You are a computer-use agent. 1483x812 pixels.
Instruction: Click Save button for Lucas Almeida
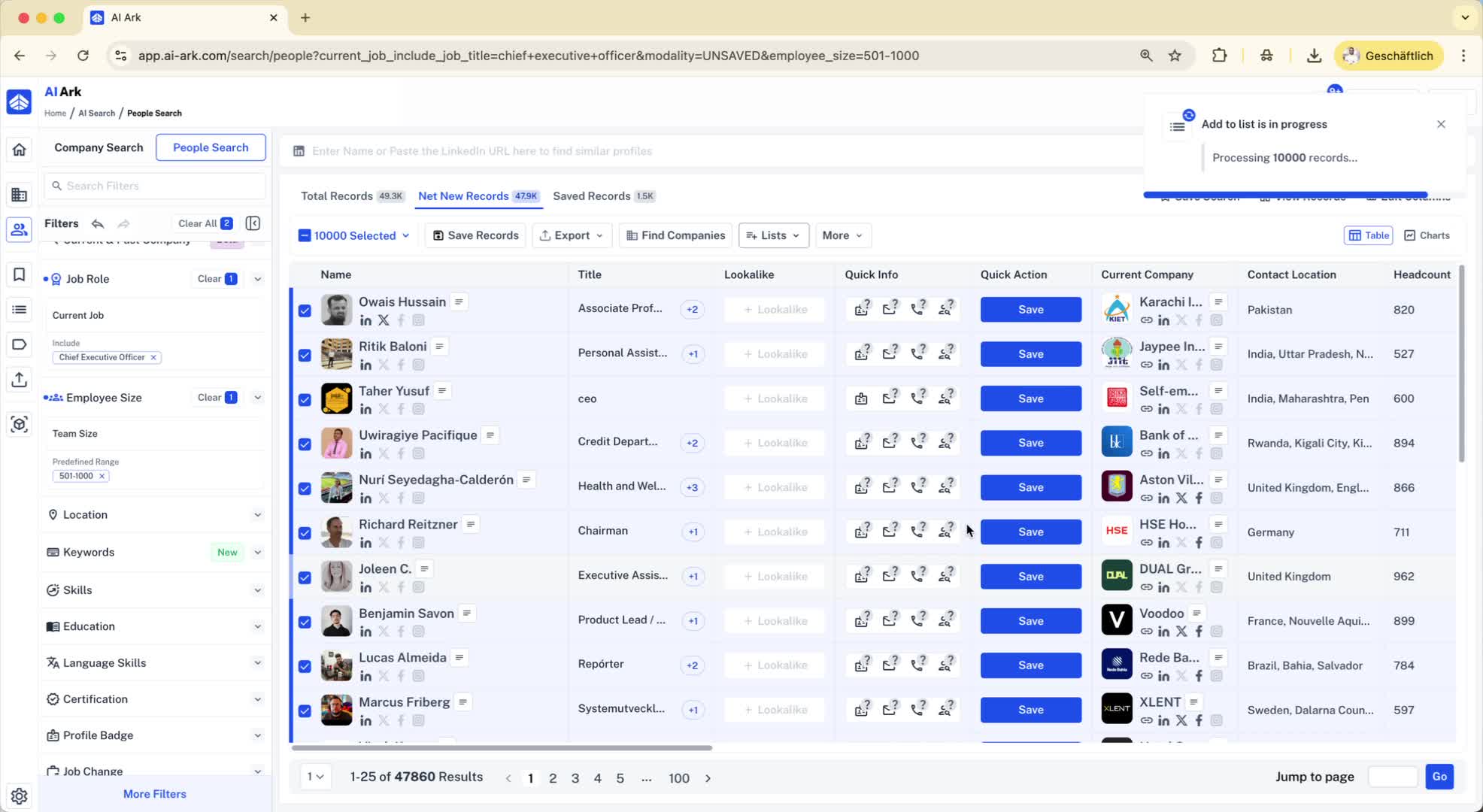pyautogui.click(x=1030, y=665)
